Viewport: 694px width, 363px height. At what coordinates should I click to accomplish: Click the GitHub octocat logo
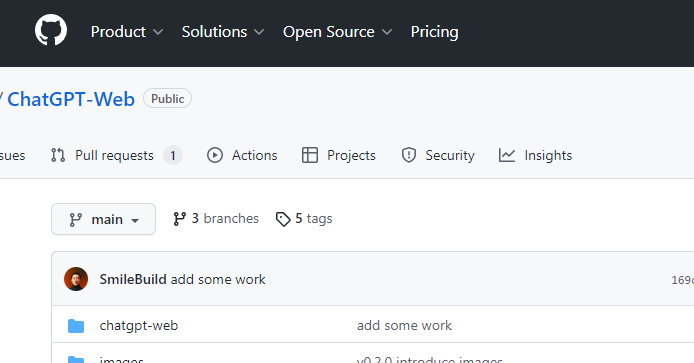point(51,30)
